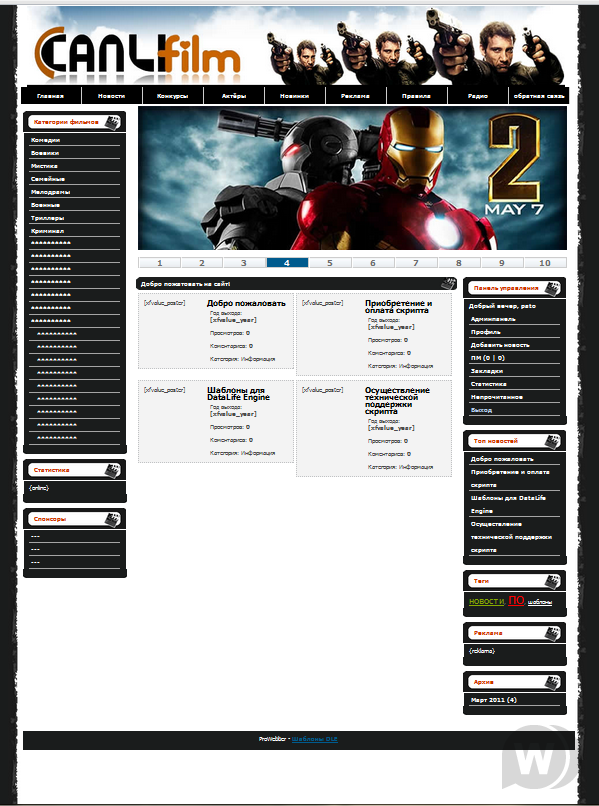Switch banner to slide 9
599x806 pixels.
pos(502,263)
